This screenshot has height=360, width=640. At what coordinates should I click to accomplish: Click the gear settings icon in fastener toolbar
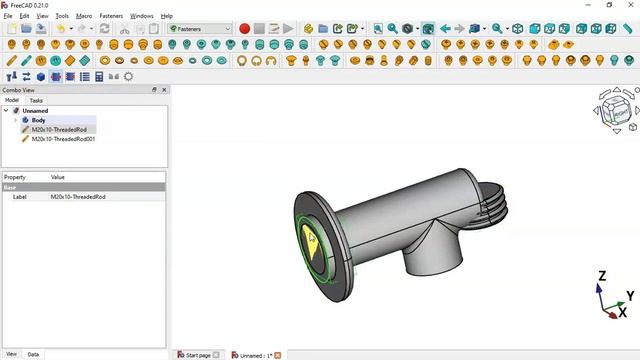[x=128, y=76]
